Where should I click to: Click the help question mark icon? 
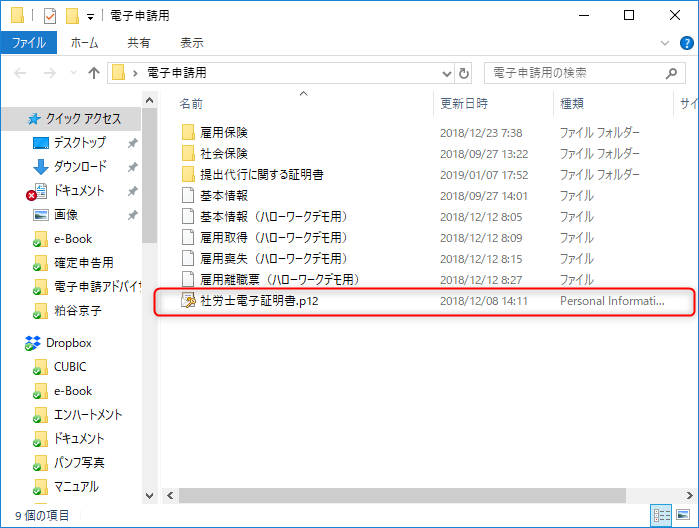click(x=687, y=43)
